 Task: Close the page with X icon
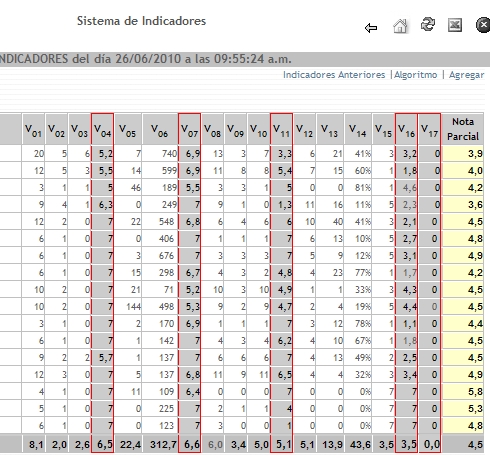point(483,25)
